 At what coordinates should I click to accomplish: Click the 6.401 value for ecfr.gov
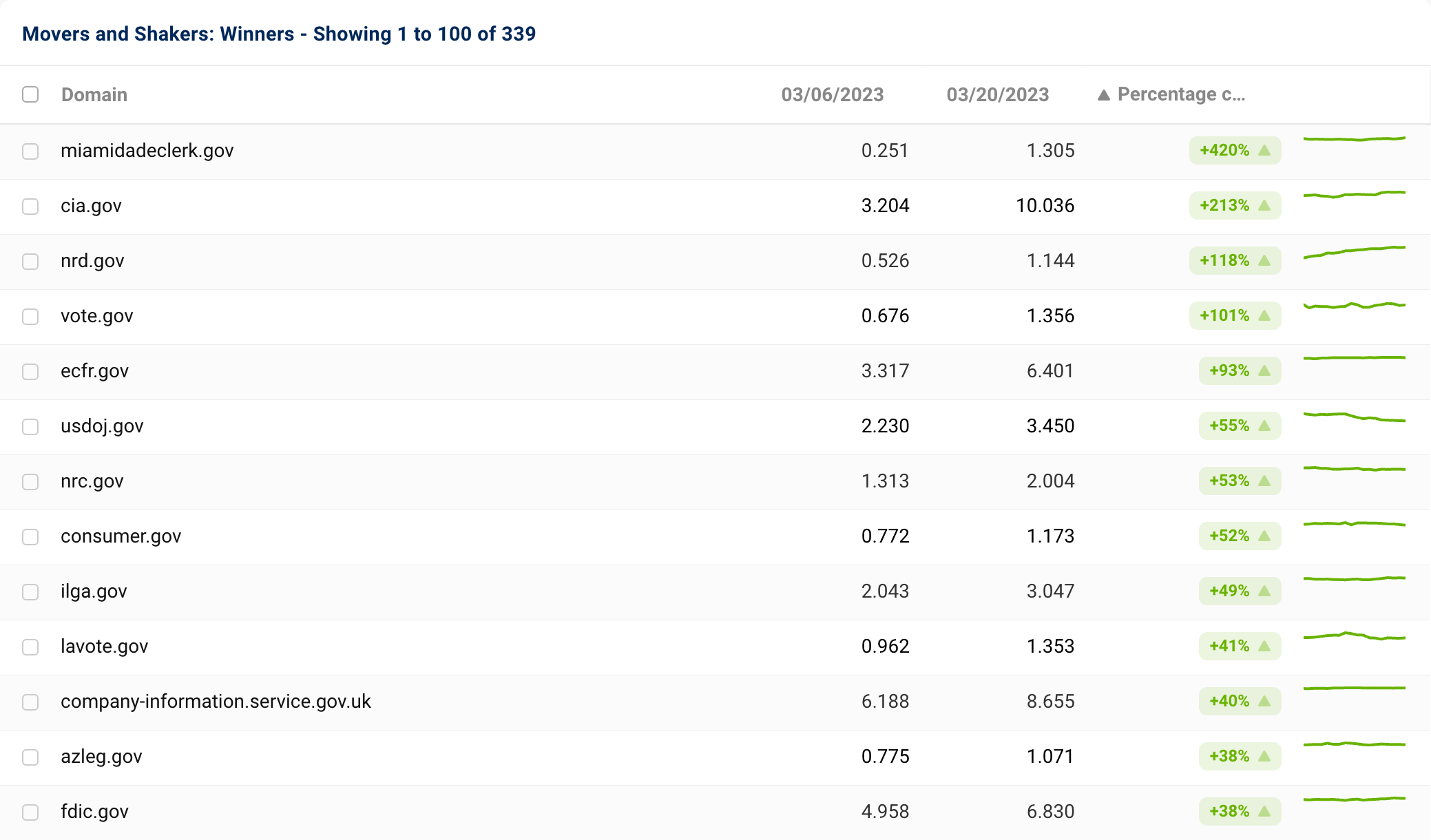point(1050,370)
